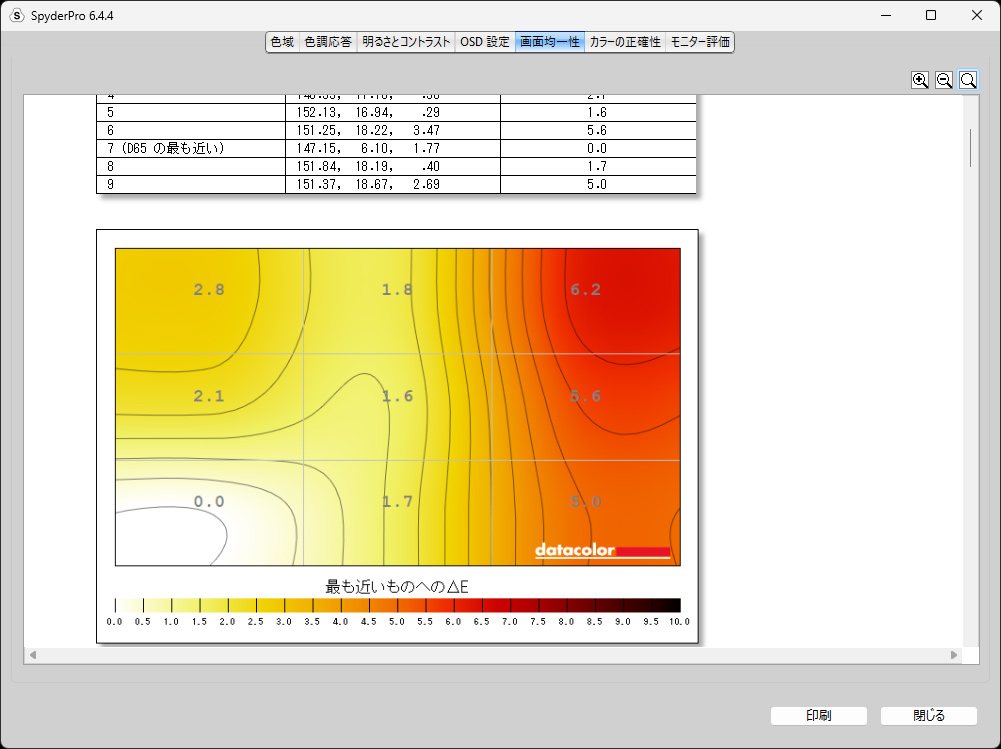Open the モニター評価 tab
This screenshot has width=1001, height=749.
pos(700,42)
